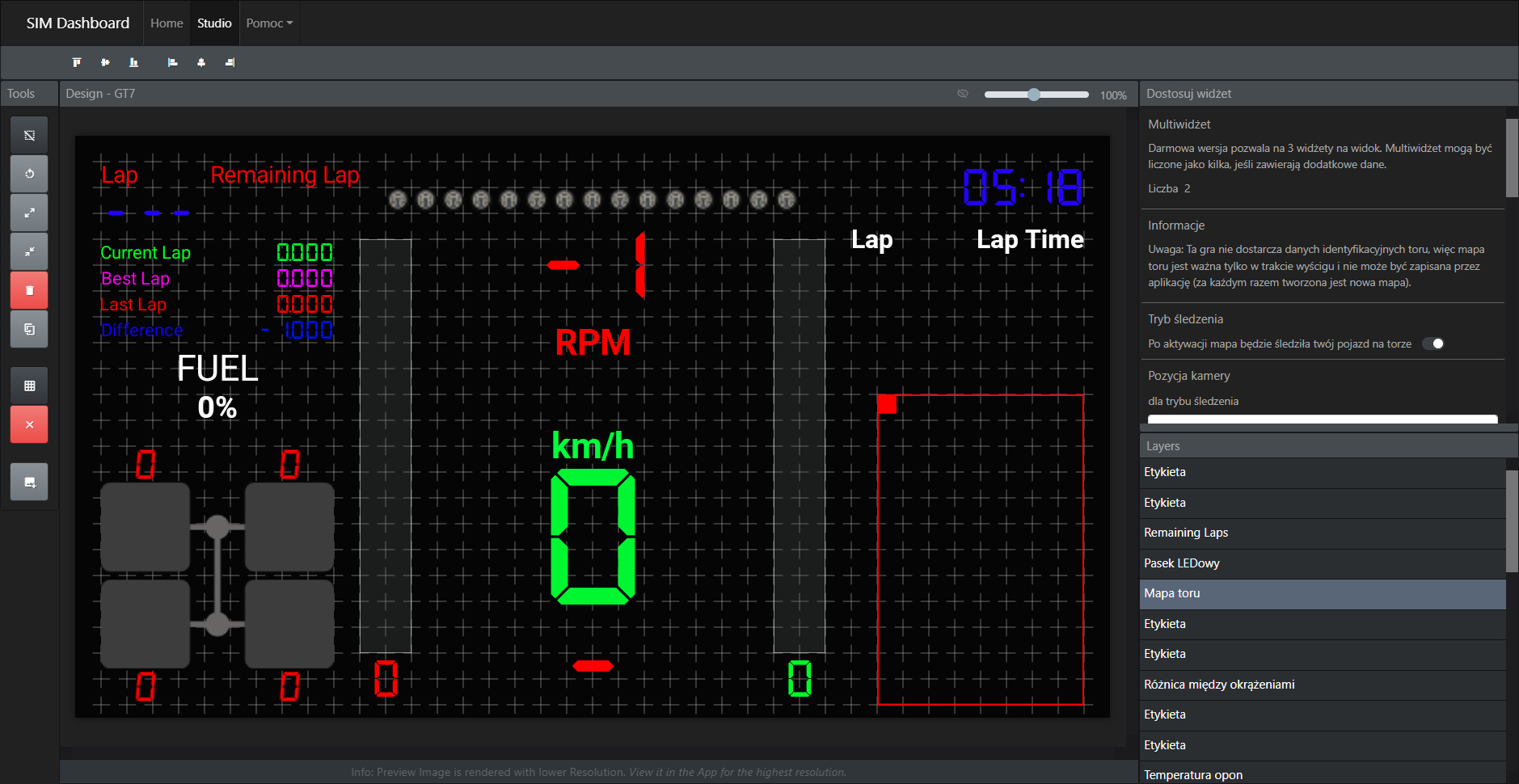Image resolution: width=1519 pixels, height=784 pixels.
Task: Click the align bottom edges icon
Action: point(133,62)
